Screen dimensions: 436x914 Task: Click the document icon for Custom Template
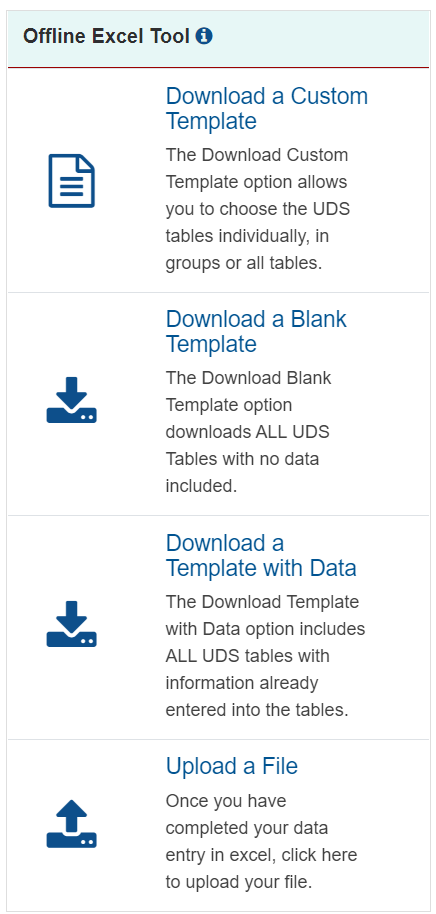pos(72,181)
